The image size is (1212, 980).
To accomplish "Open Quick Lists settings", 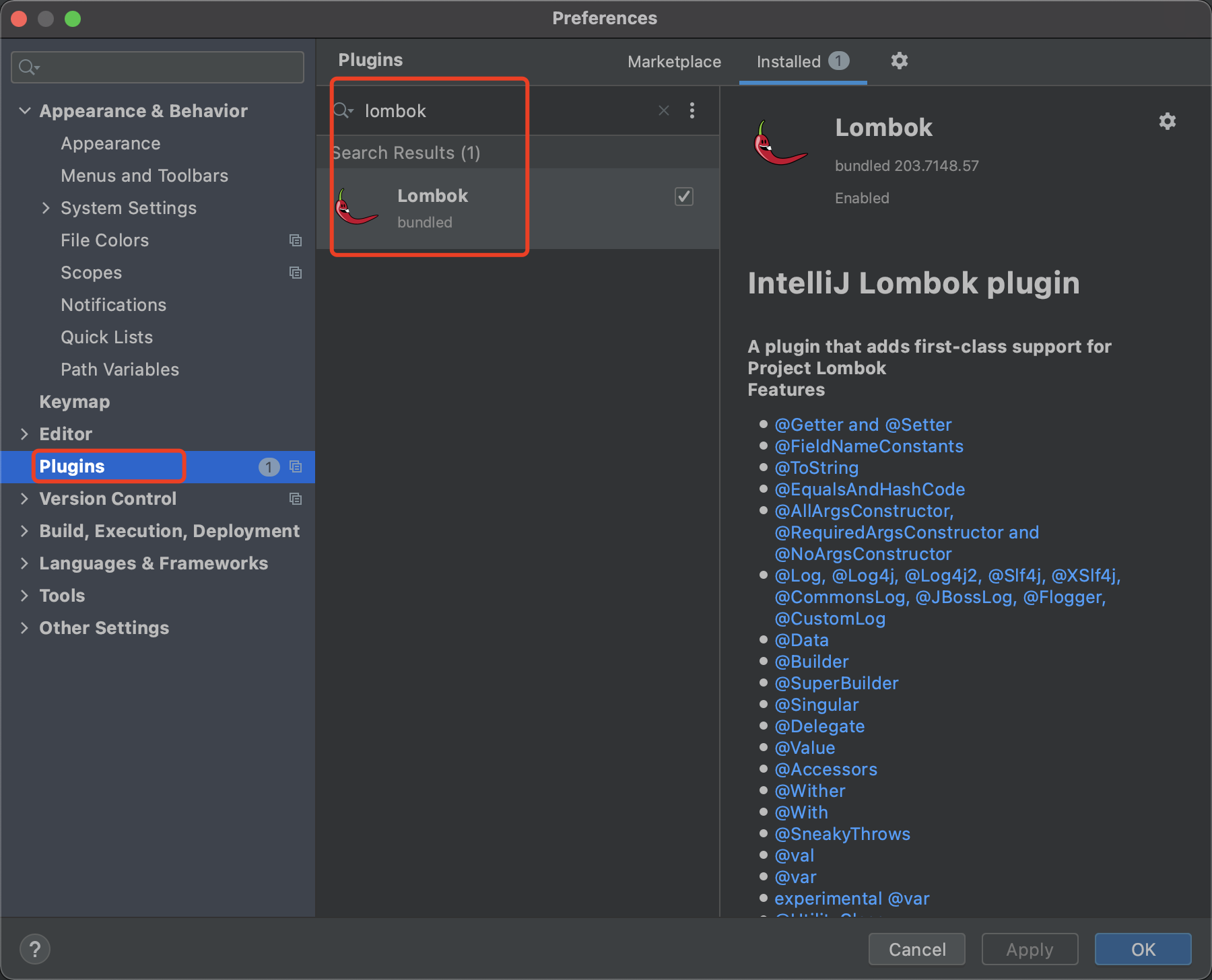I will click(x=106, y=337).
